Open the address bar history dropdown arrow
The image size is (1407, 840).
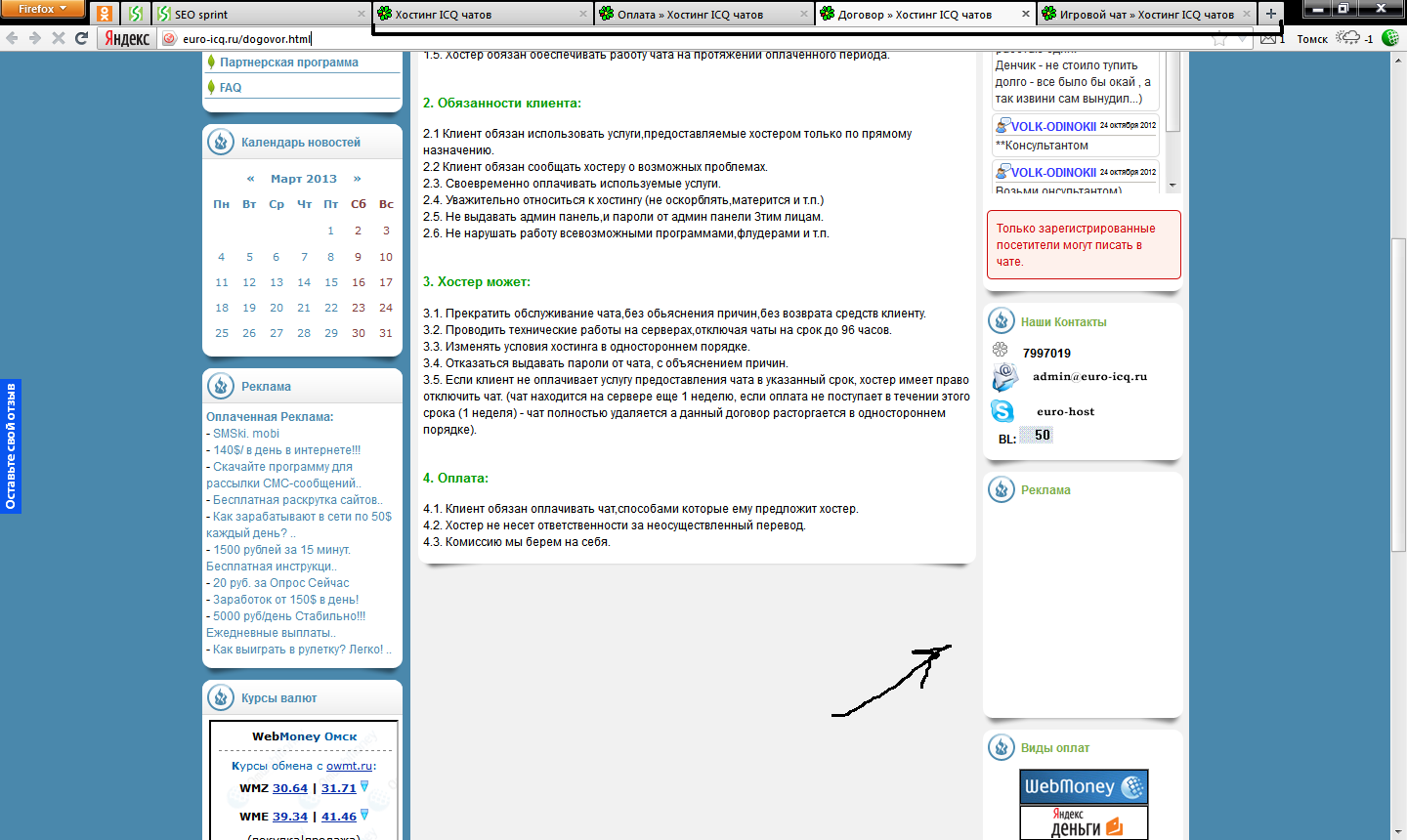(x=1242, y=39)
